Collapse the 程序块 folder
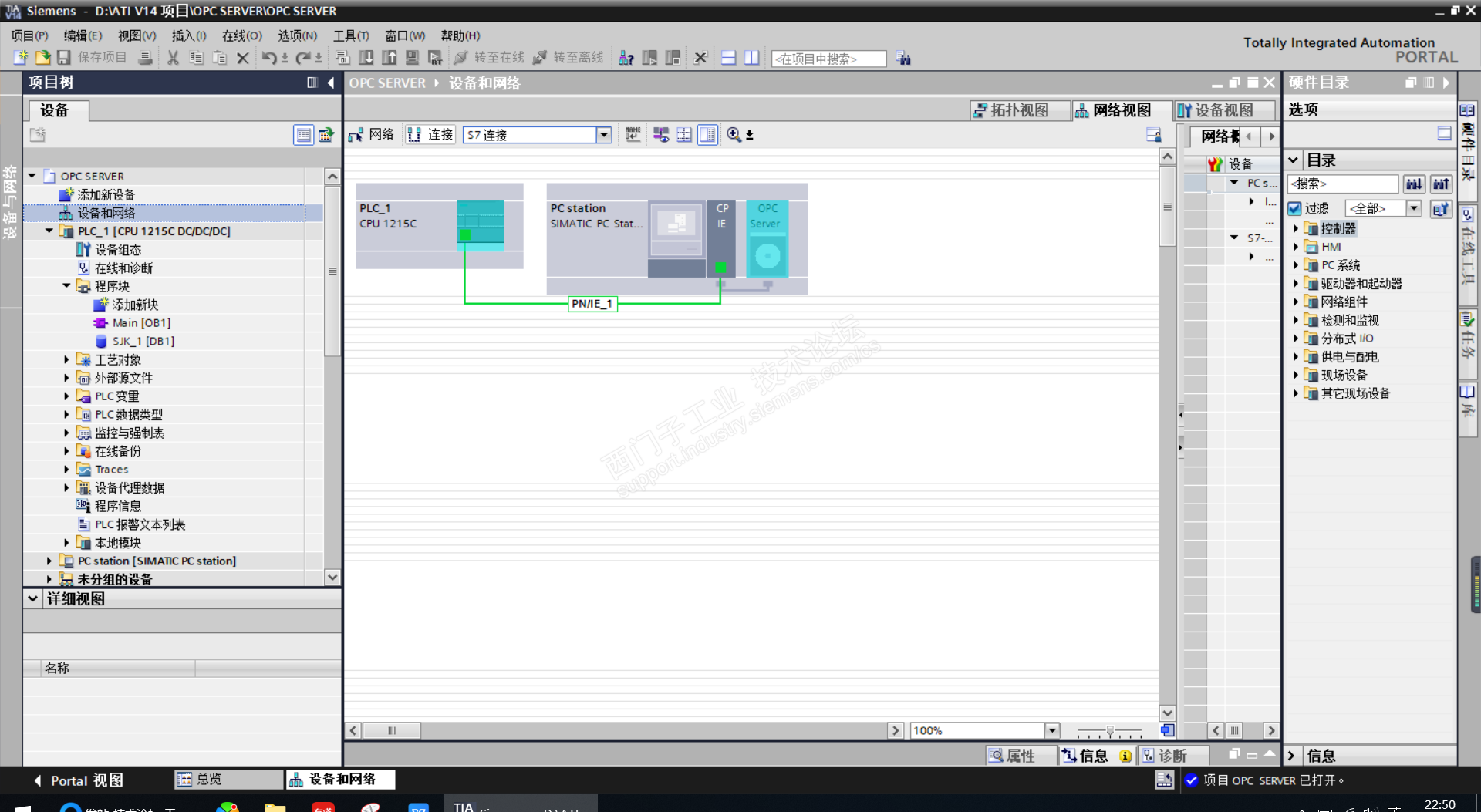This screenshot has height=812, width=1481. pyautogui.click(x=66, y=286)
